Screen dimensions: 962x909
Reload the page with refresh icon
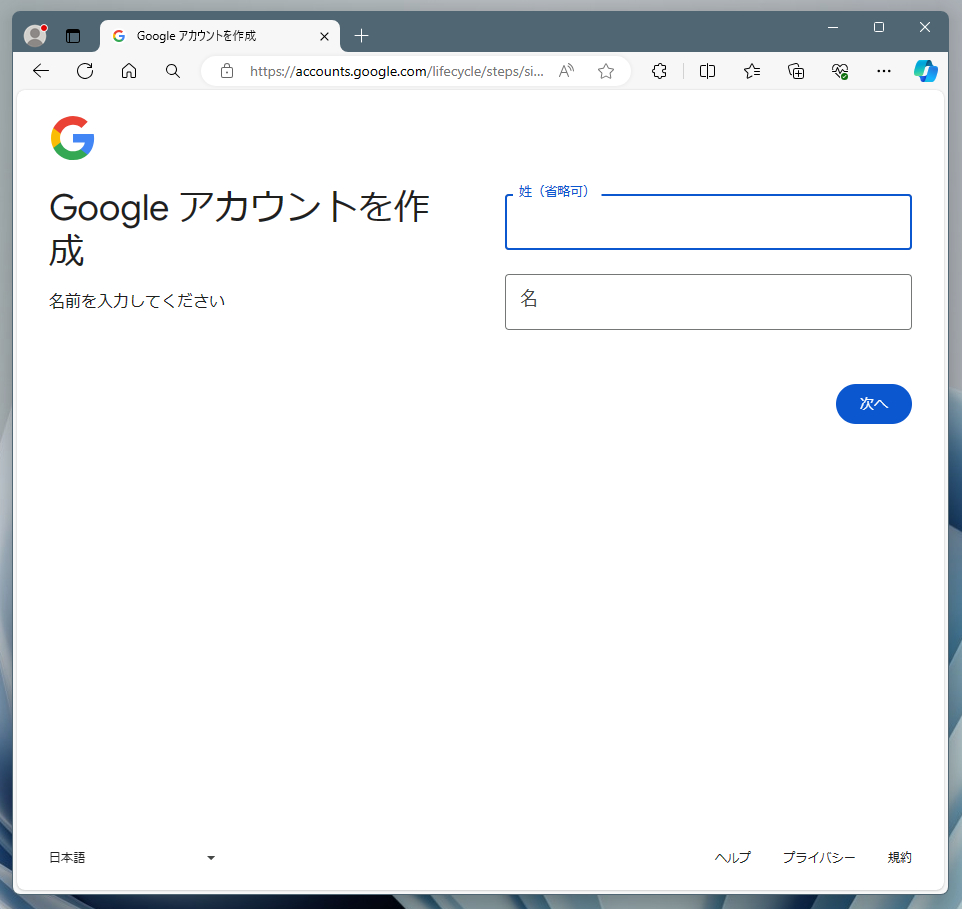85,71
